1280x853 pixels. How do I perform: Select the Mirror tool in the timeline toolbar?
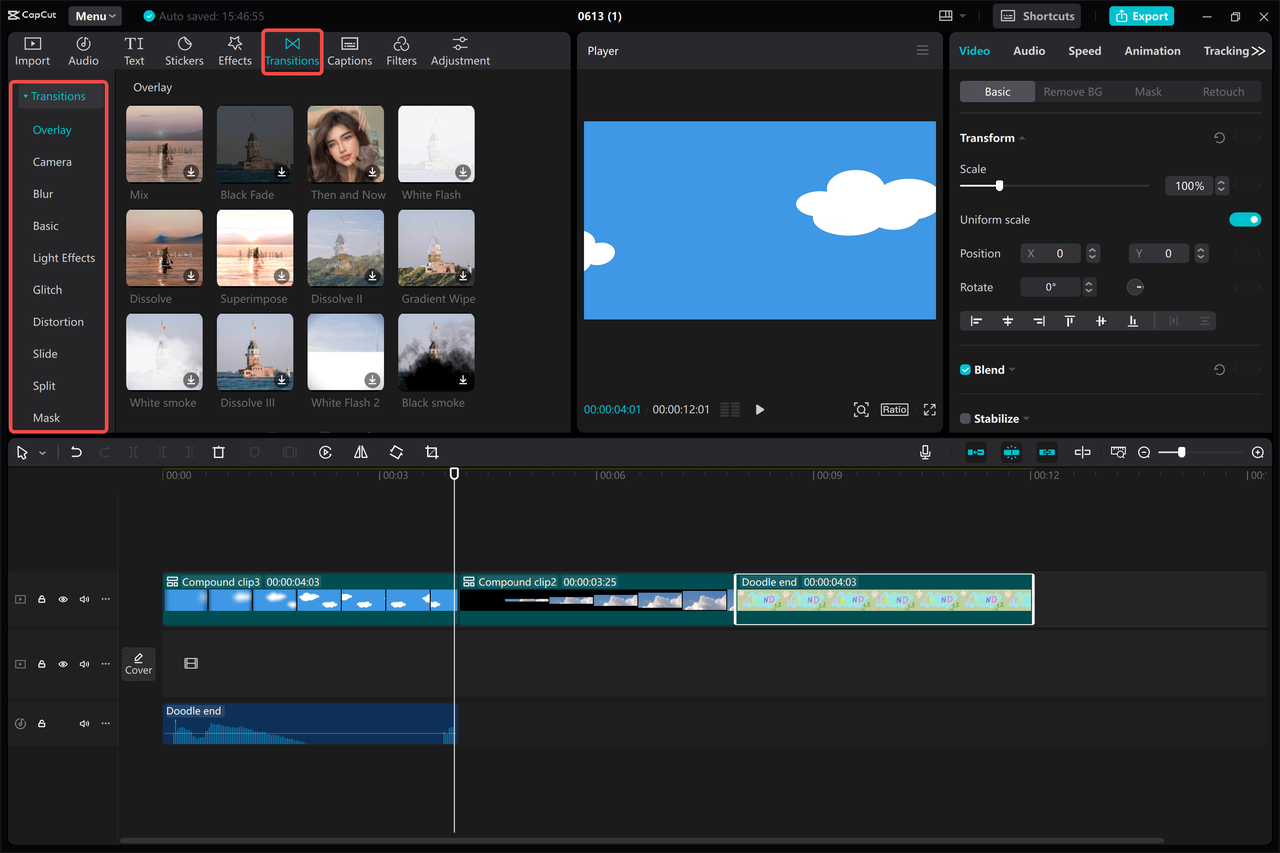pos(361,452)
